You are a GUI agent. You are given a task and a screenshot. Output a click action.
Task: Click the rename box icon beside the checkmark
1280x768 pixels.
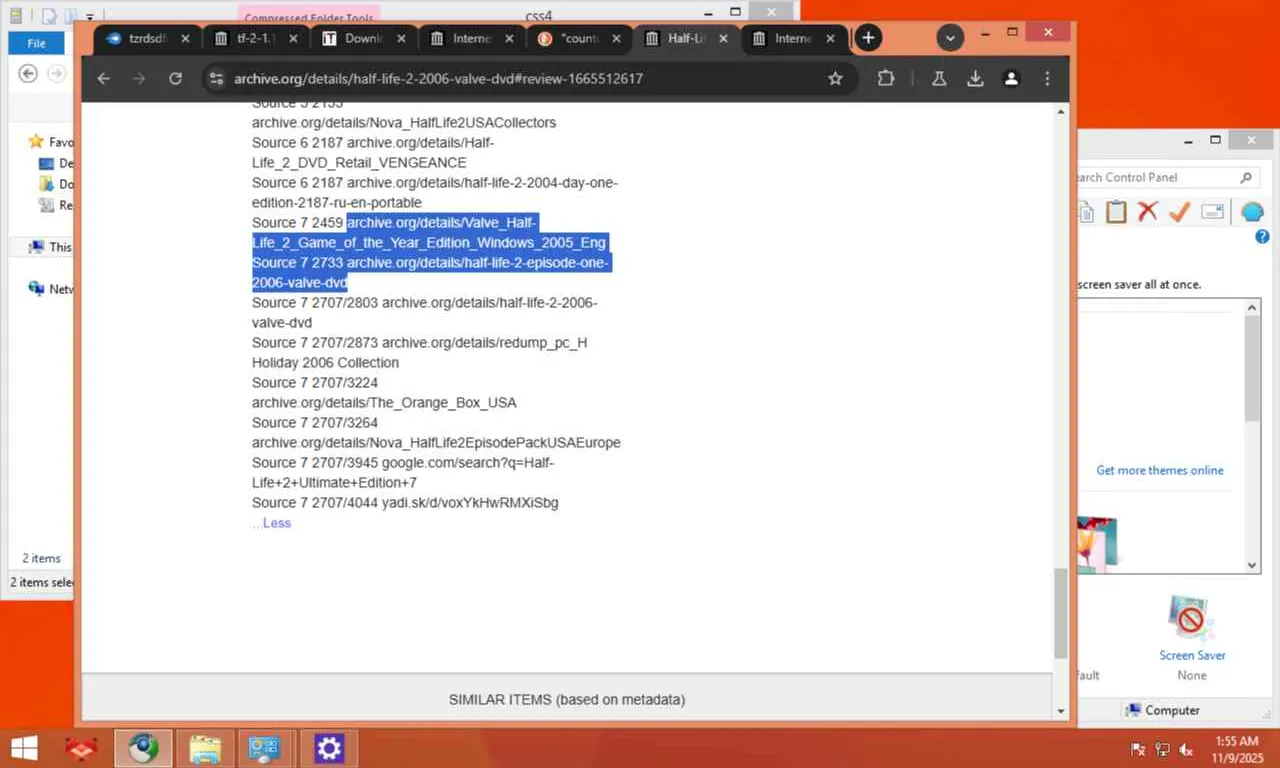coord(1213,211)
